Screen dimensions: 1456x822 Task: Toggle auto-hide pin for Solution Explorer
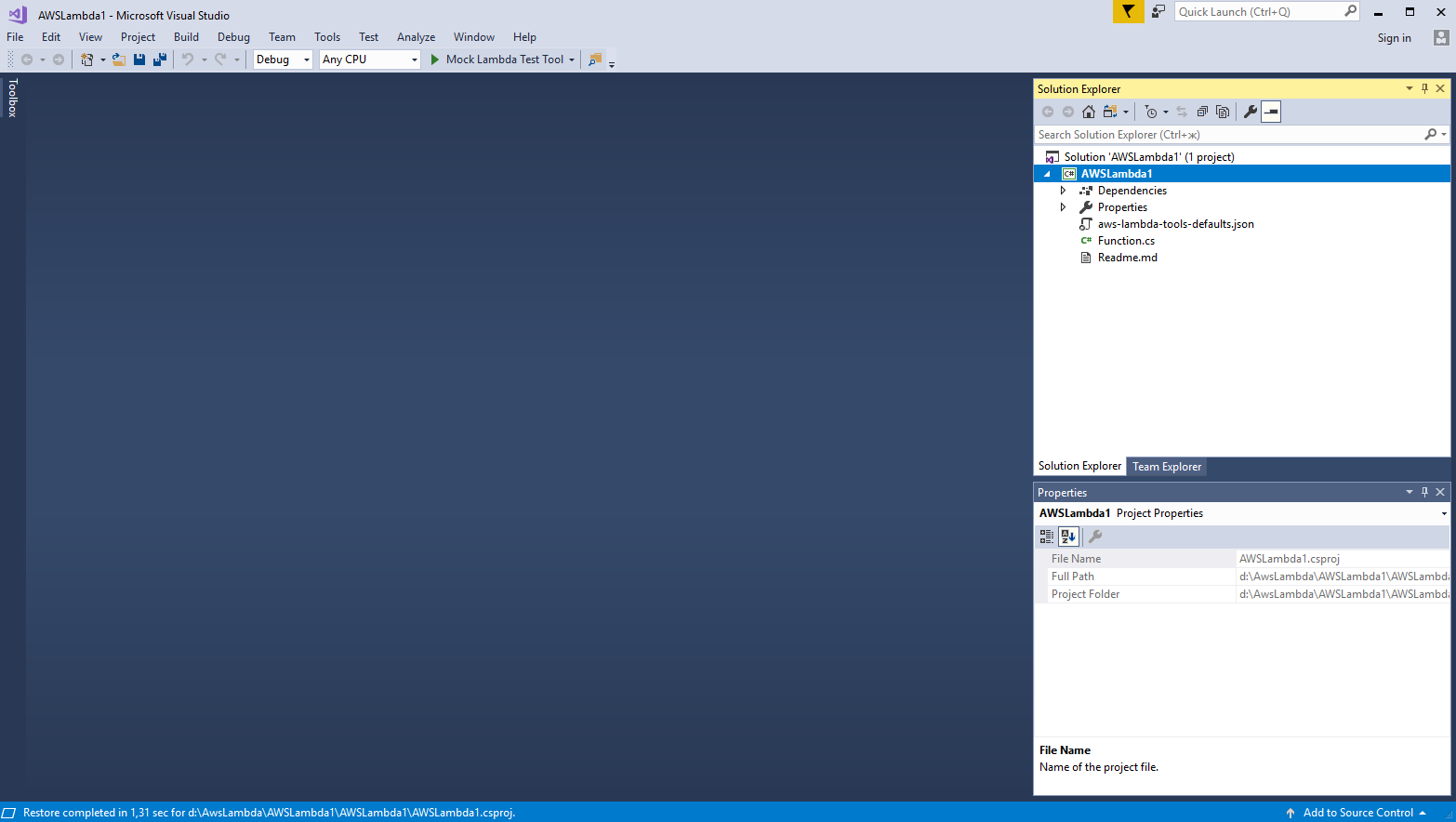(x=1424, y=88)
